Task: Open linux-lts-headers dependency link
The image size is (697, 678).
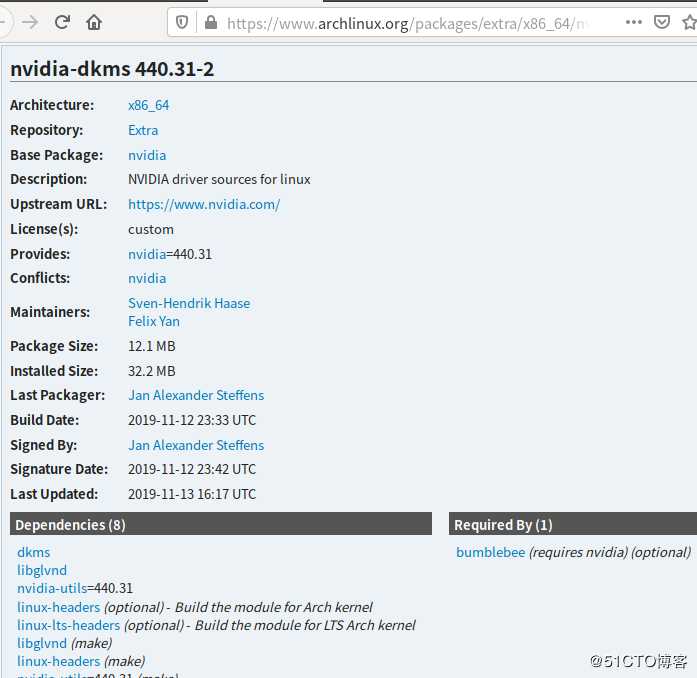Action: click(68, 625)
